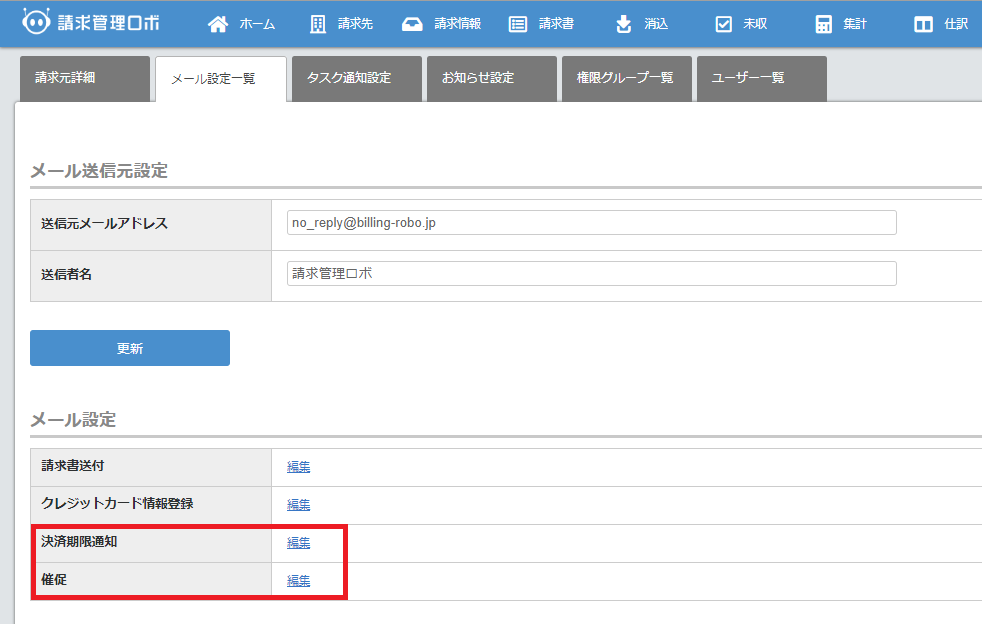Go to the お知らせ設定 tab
The image size is (982, 624).
[x=491, y=78]
